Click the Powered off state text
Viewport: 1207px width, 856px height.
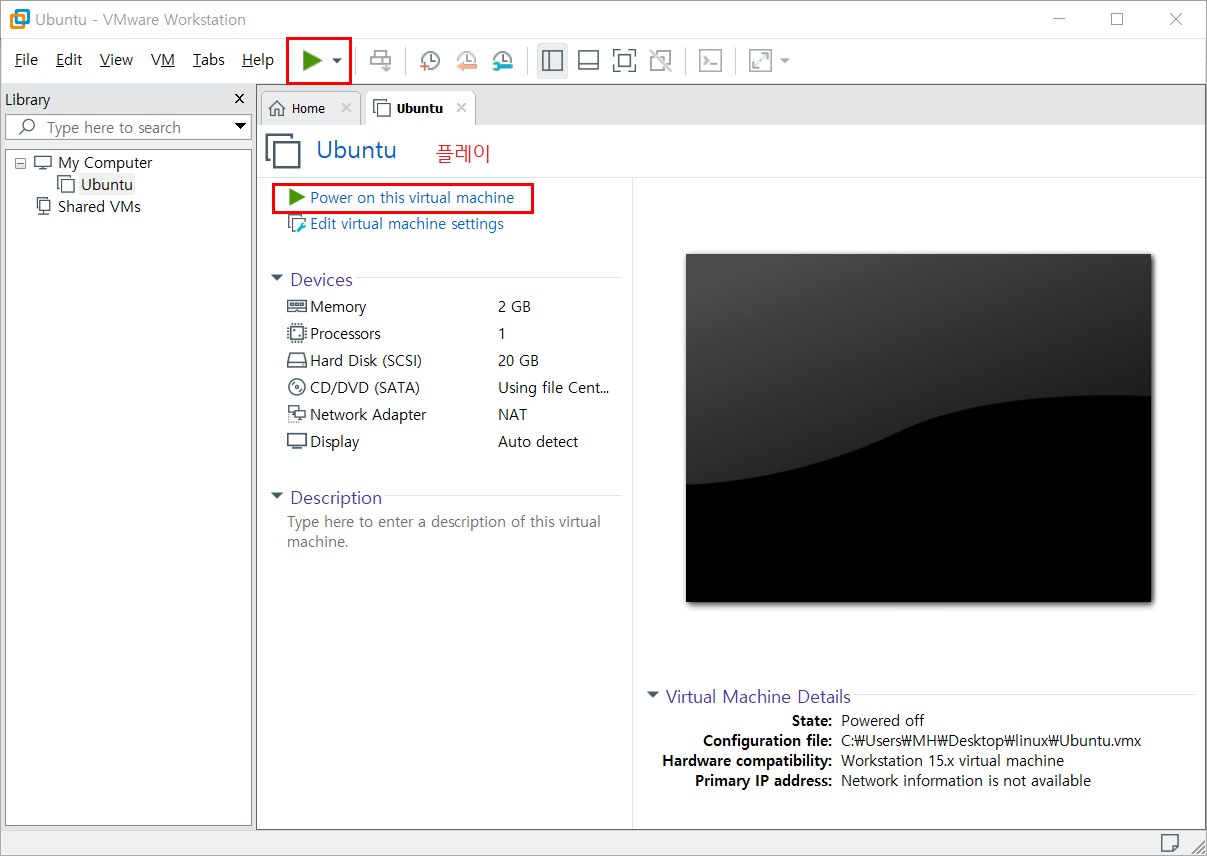pyautogui.click(x=883, y=721)
